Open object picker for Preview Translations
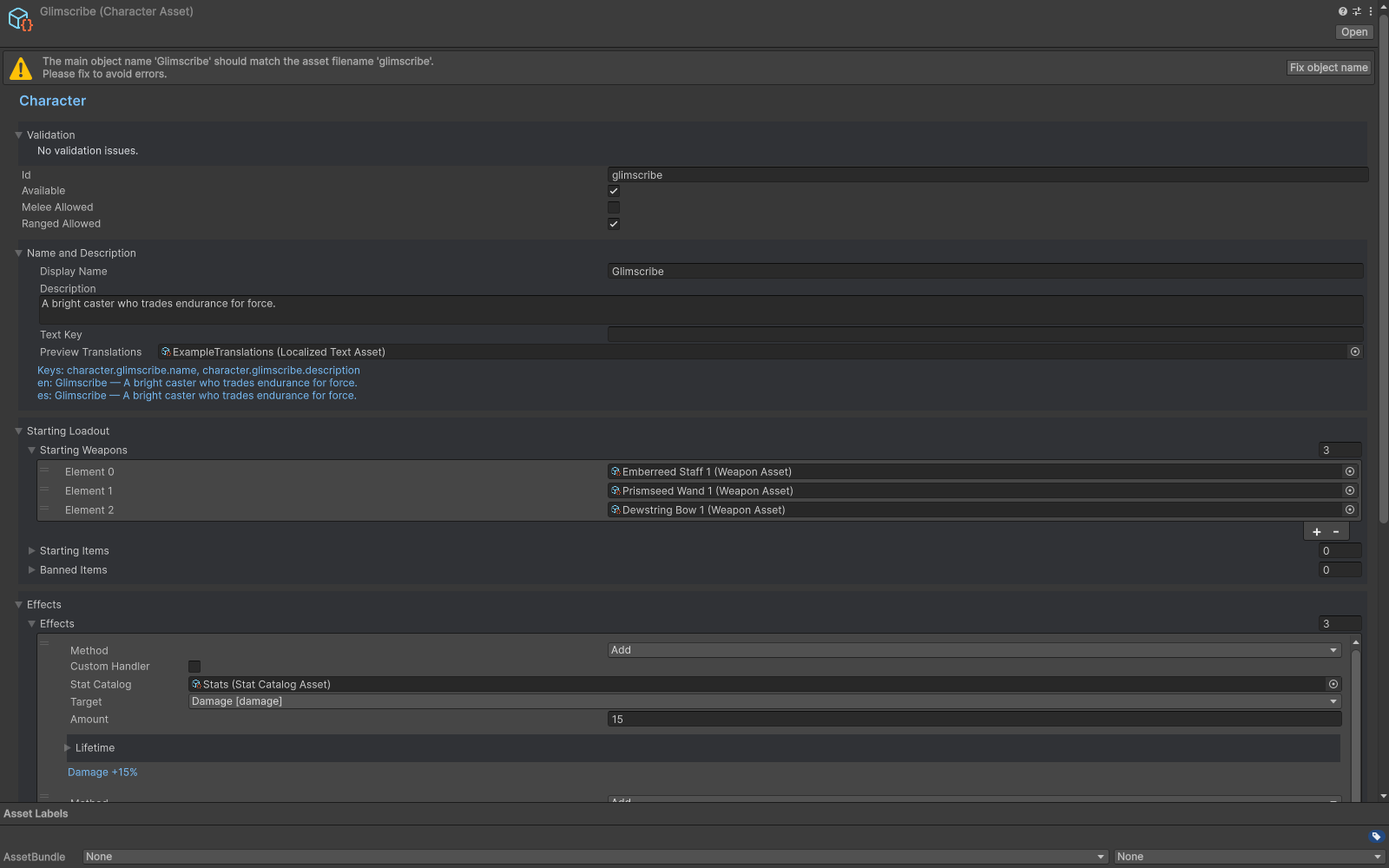The width and height of the screenshot is (1389, 868). tap(1355, 352)
